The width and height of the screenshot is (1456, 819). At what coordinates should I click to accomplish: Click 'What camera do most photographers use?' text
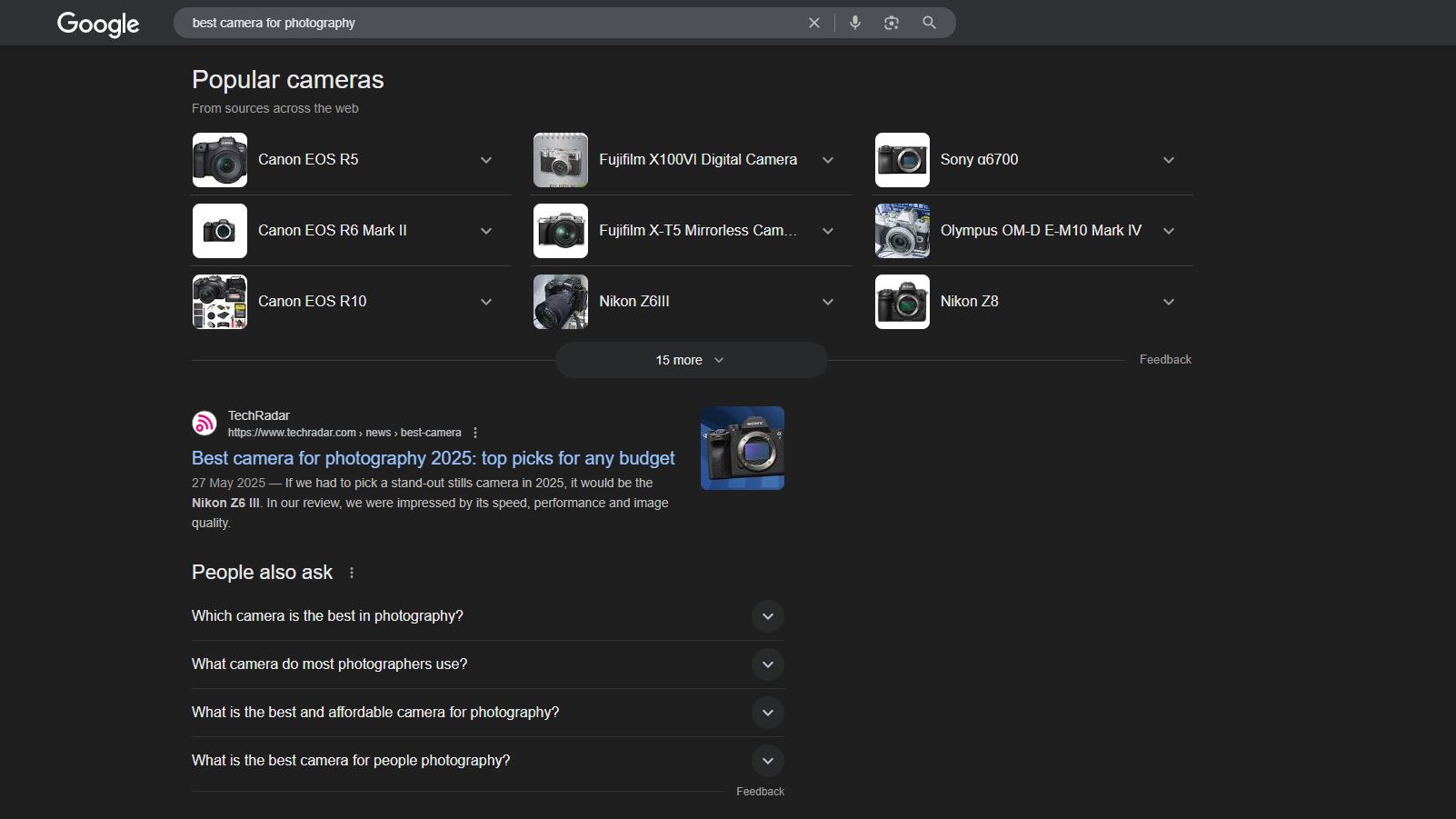(330, 664)
